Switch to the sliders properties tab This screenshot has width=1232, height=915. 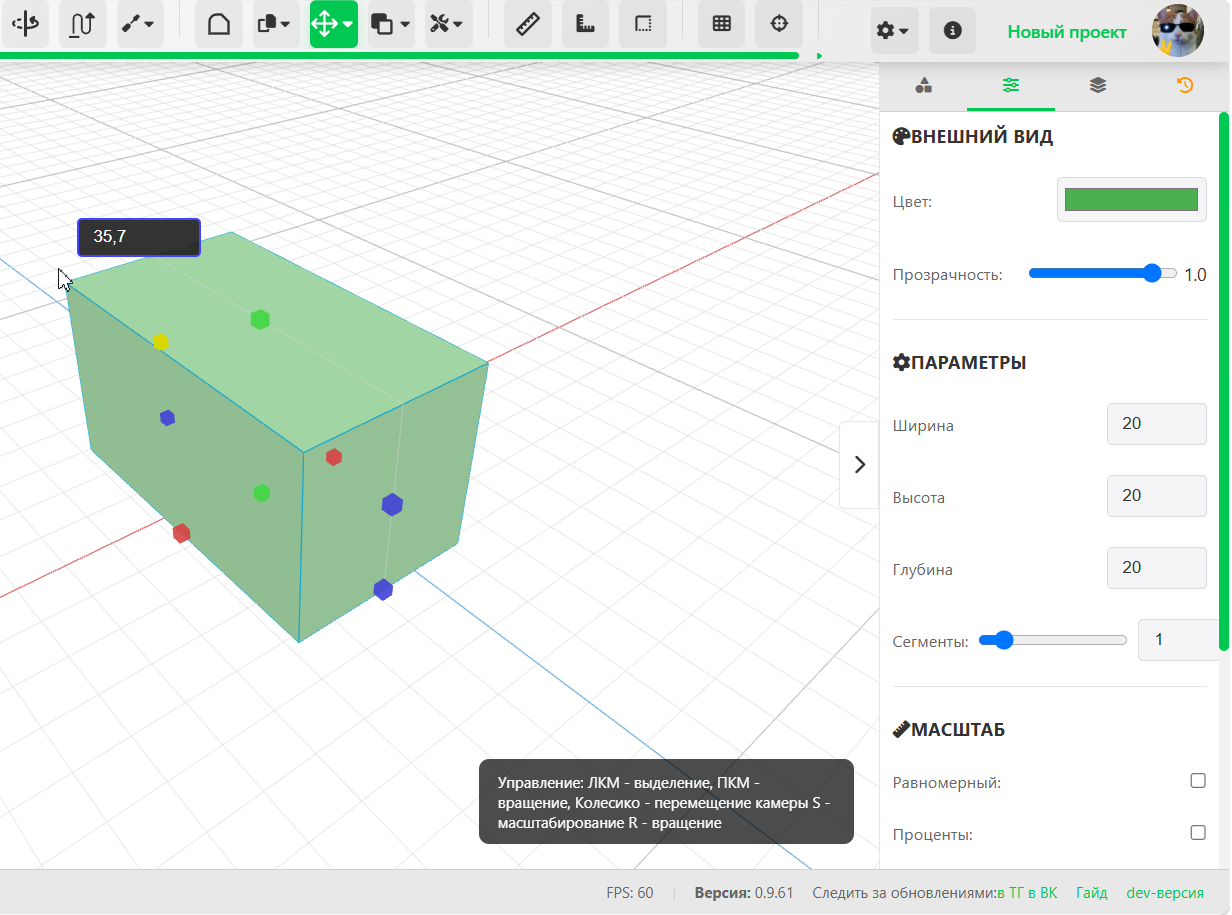1011,85
